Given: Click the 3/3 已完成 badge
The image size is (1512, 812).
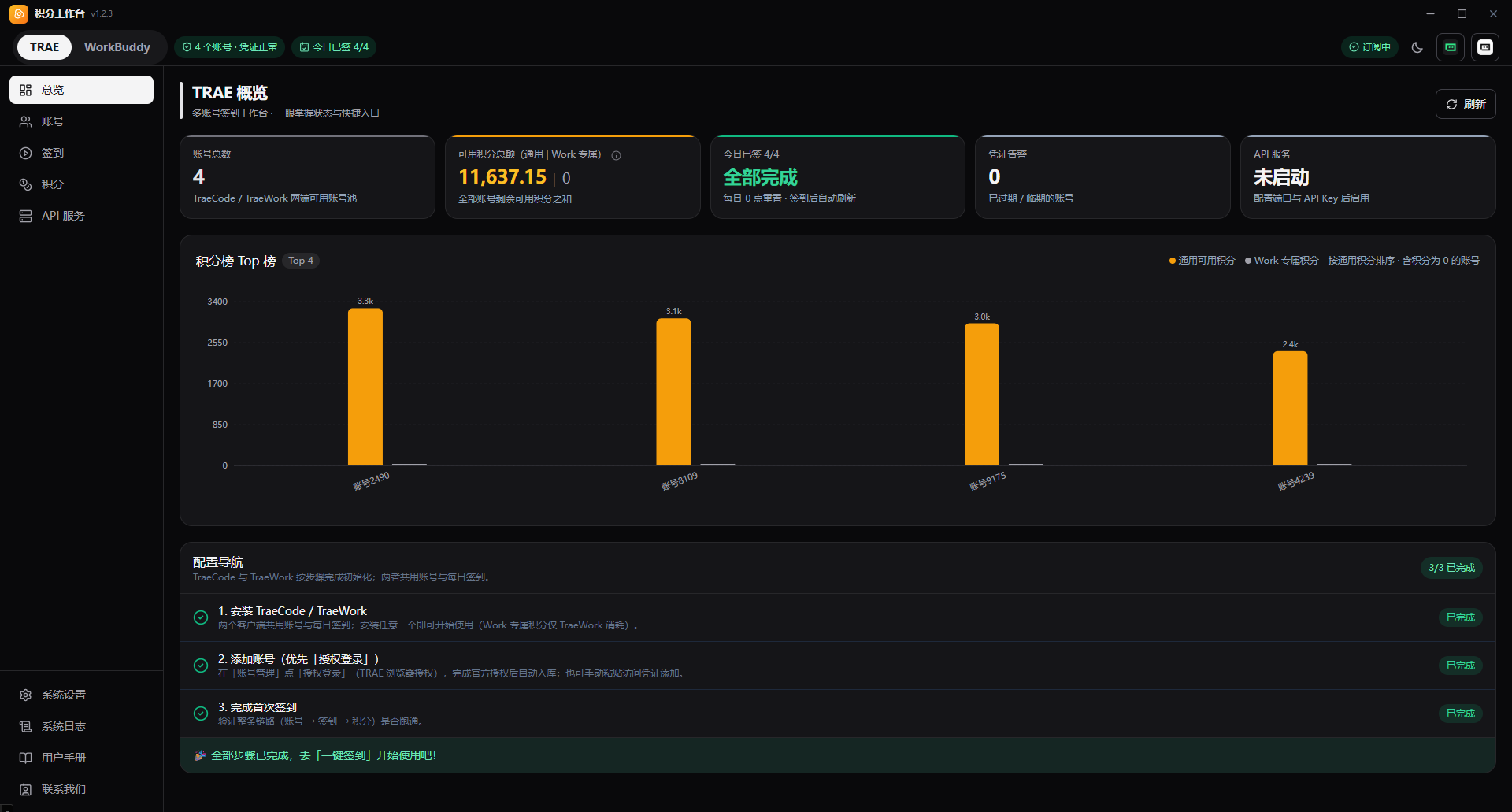Looking at the screenshot, I should [1451, 568].
